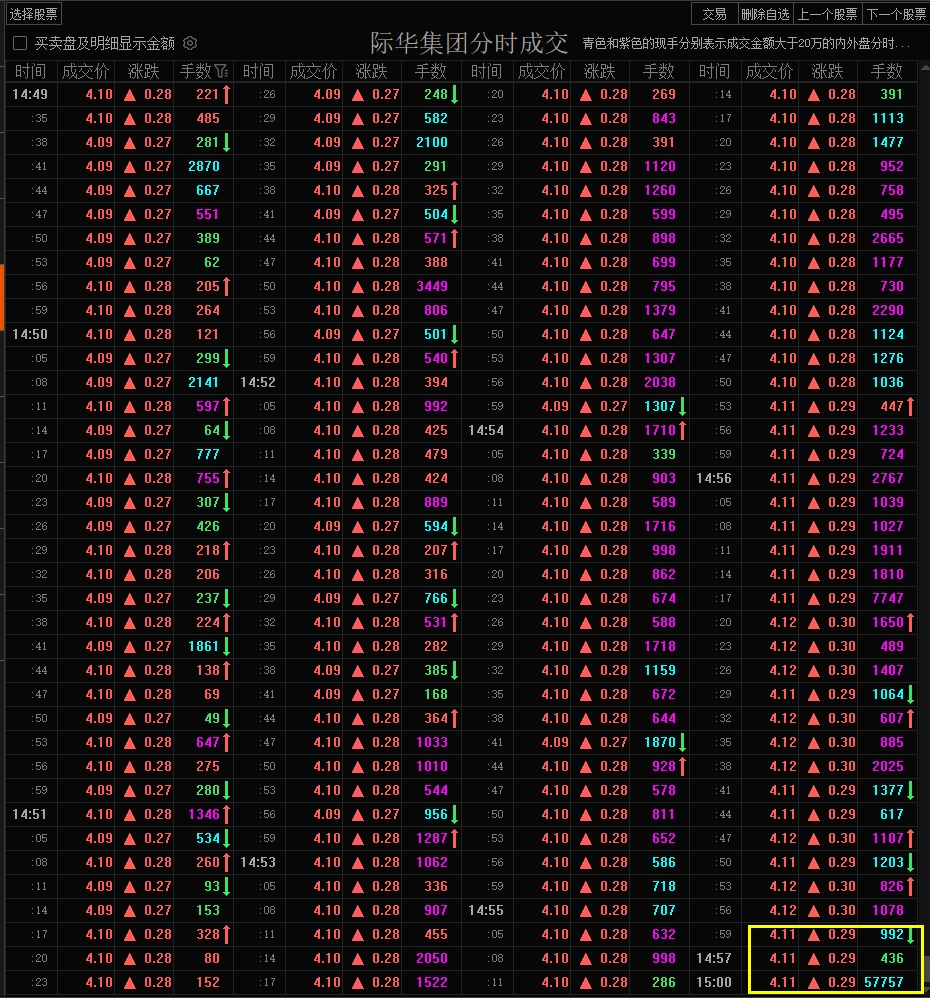Select the 14:50 time cell
Screen dimensions: 930x998
[x=30, y=334]
